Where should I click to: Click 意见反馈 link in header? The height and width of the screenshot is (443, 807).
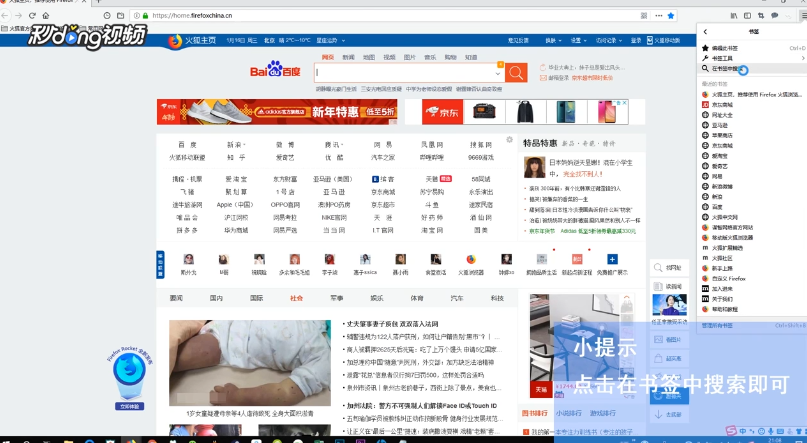pyautogui.click(x=518, y=40)
